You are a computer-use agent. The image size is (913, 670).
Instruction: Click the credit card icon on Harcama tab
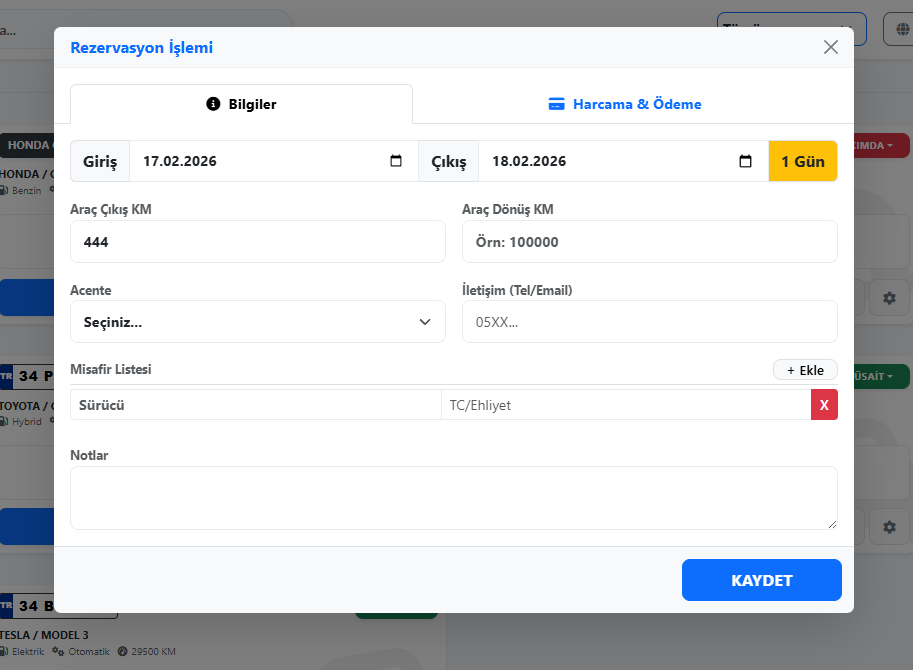557,104
